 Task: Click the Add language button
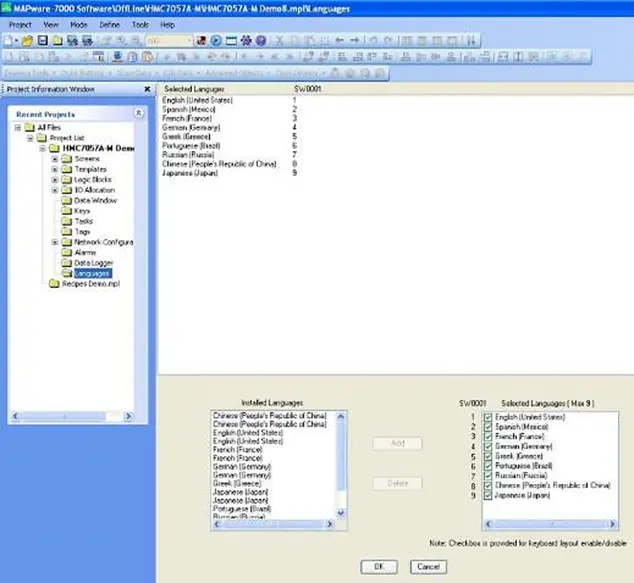(x=397, y=444)
